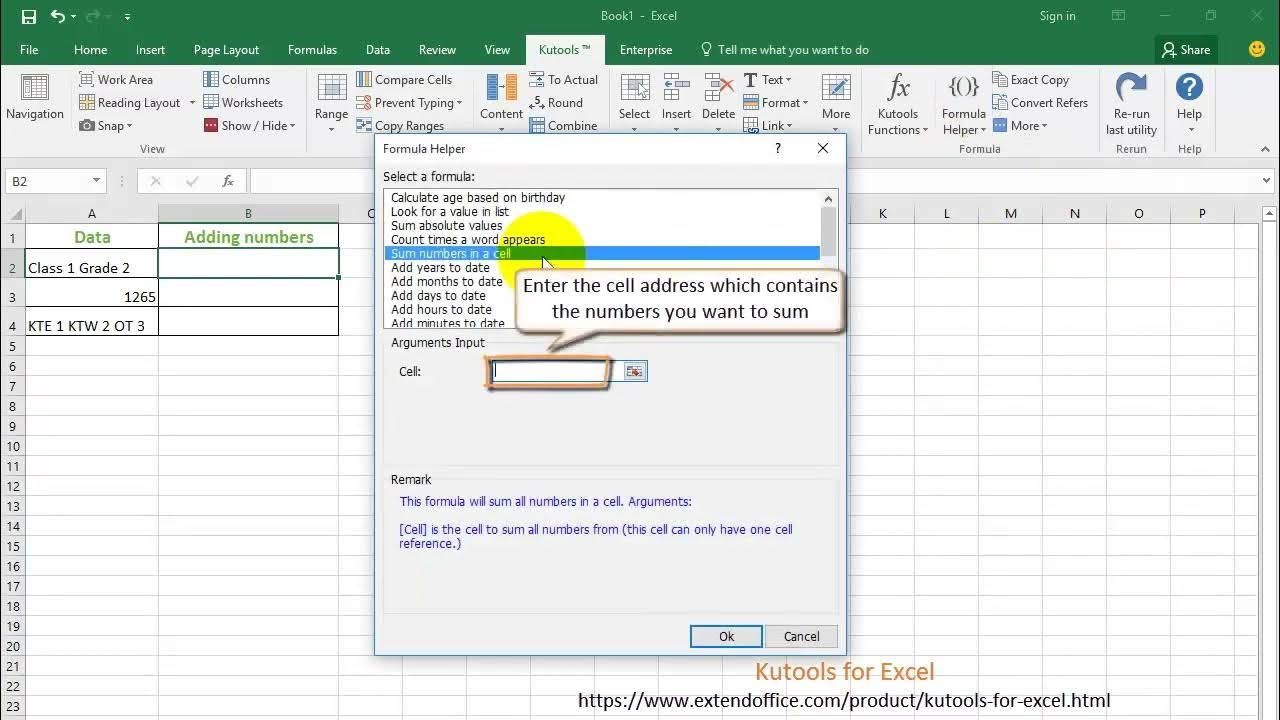Click the Round tool
Screen dimensions: 1280x720
pos(556,102)
